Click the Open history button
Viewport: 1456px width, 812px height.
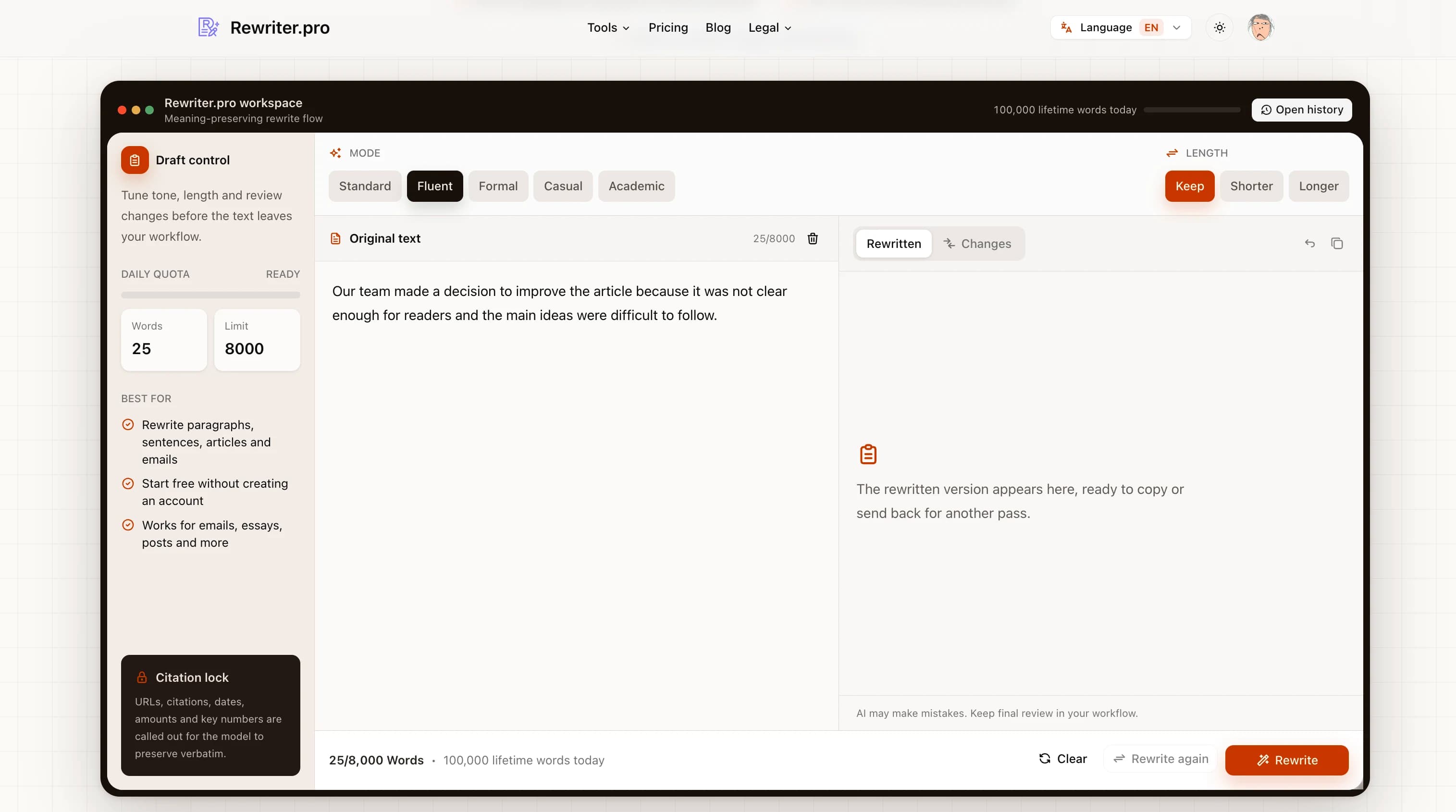click(x=1302, y=110)
